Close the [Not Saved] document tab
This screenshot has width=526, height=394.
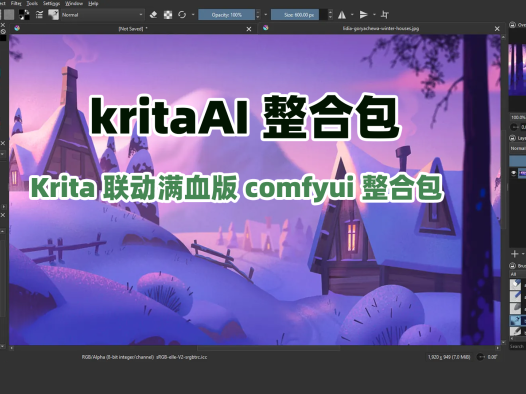pos(249,29)
